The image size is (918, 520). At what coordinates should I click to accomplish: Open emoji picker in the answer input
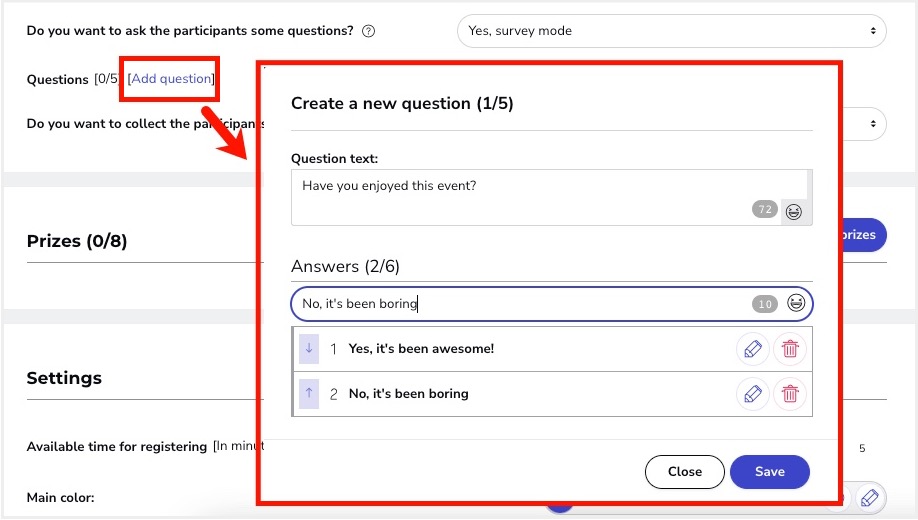click(x=796, y=303)
